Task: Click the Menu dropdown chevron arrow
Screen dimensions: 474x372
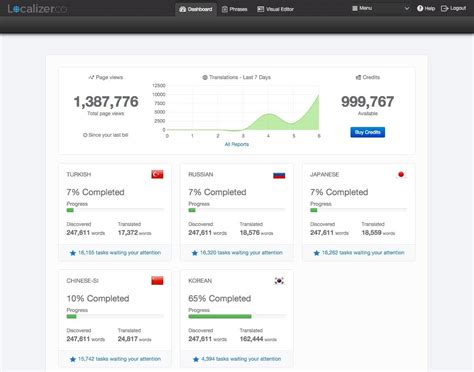Action: point(407,8)
